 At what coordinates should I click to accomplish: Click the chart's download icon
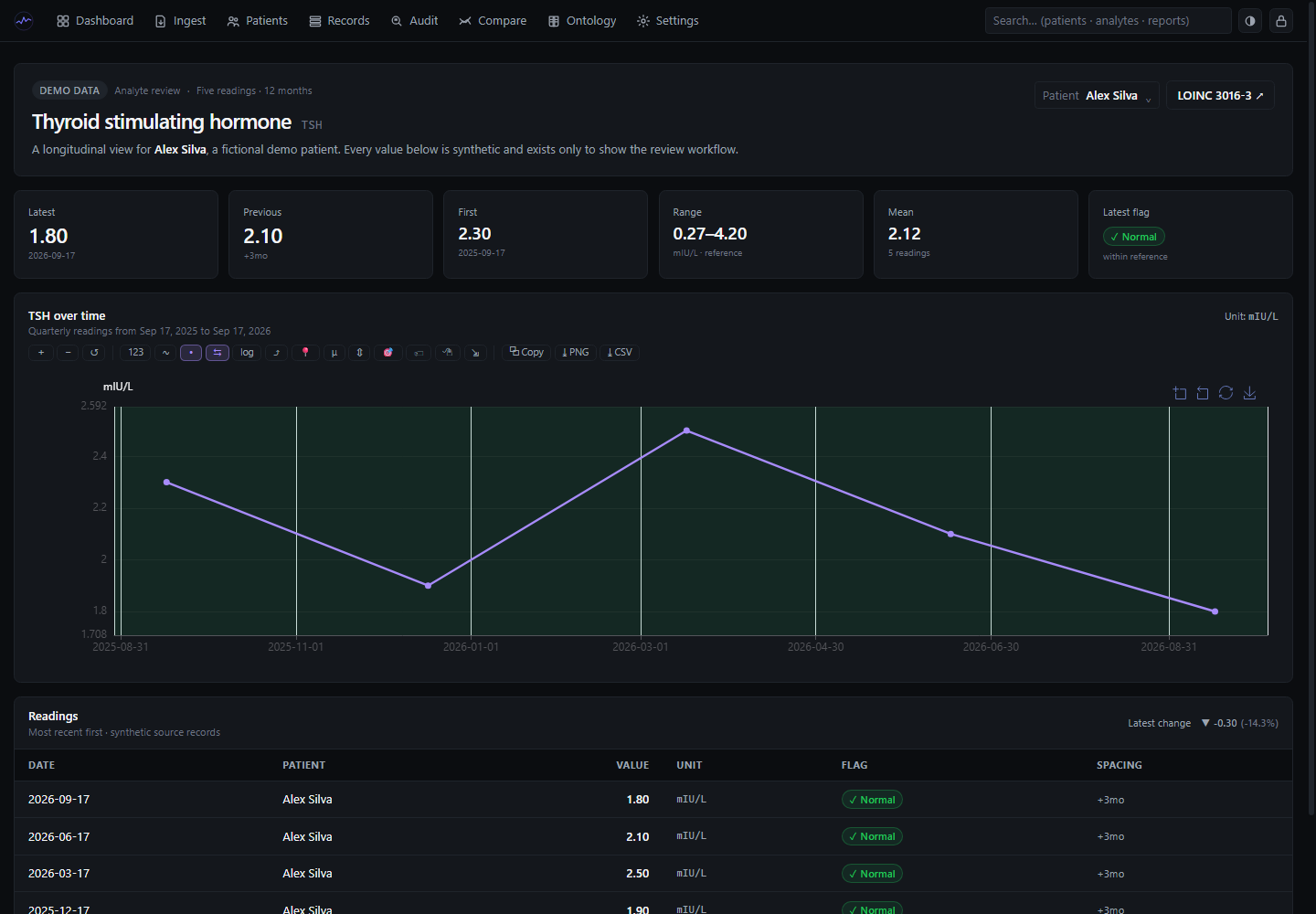[1250, 393]
